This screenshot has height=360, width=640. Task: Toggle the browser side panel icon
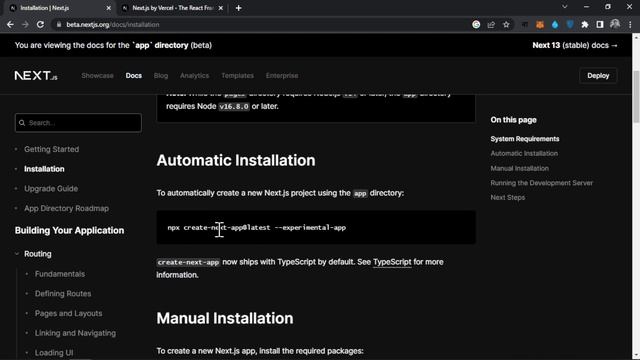click(600, 24)
